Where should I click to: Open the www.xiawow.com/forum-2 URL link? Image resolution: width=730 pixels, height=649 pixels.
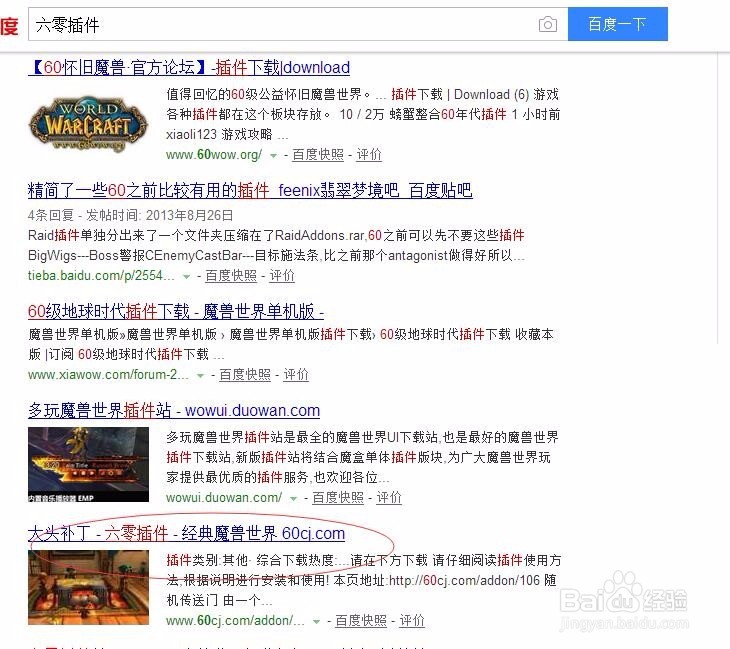coord(108,375)
